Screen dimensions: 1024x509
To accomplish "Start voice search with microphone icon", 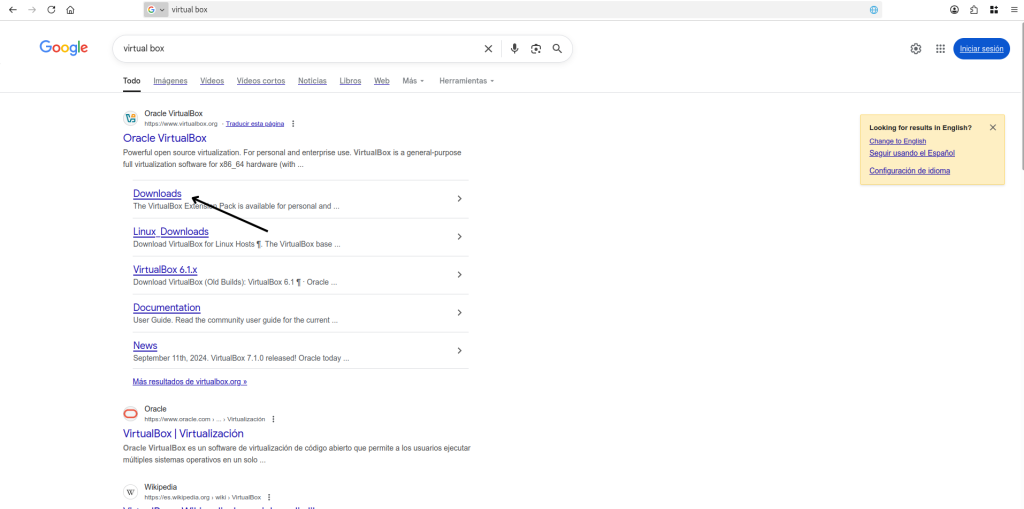I will point(514,48).
